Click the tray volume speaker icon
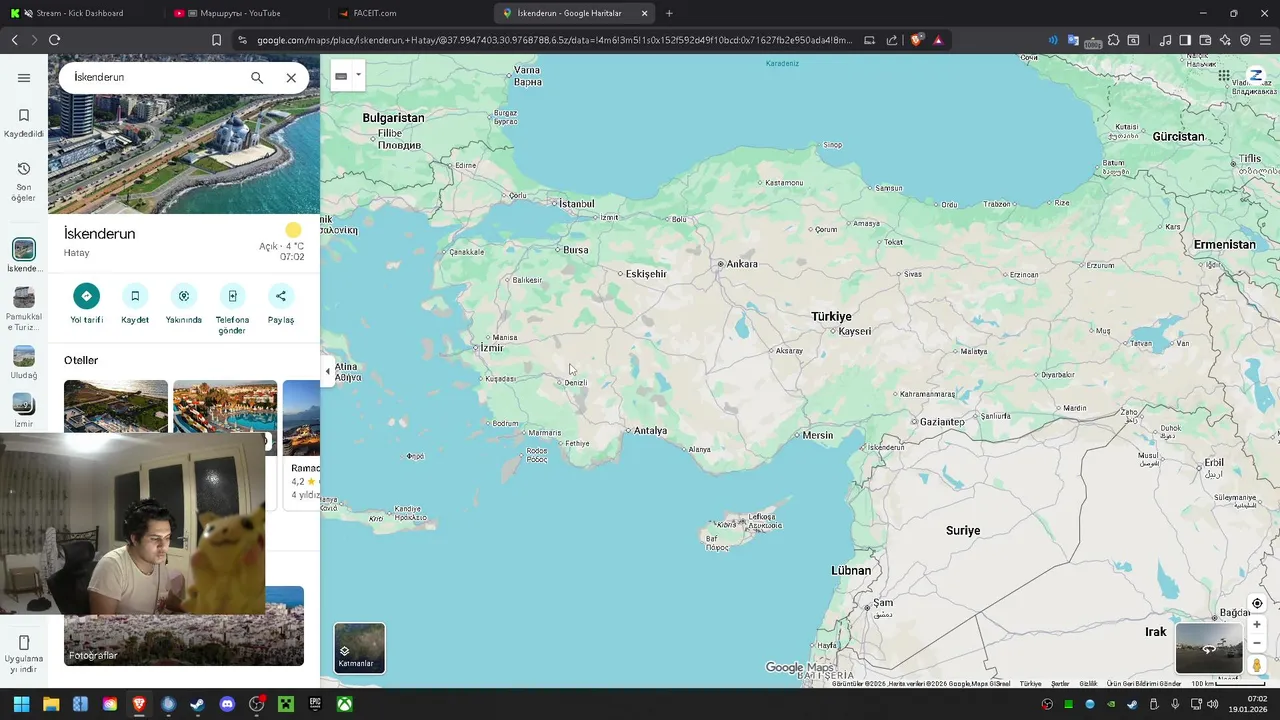The image size is (1280, 720). (1212, 704)
